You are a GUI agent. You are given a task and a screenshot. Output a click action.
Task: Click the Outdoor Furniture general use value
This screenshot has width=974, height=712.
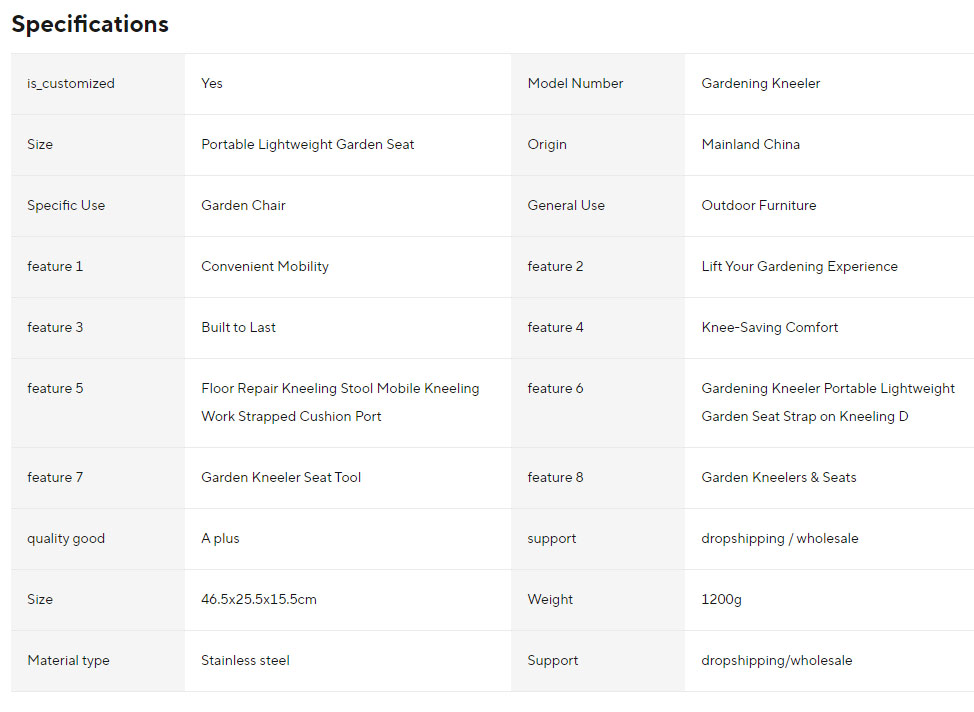click(x=758, y=205)
